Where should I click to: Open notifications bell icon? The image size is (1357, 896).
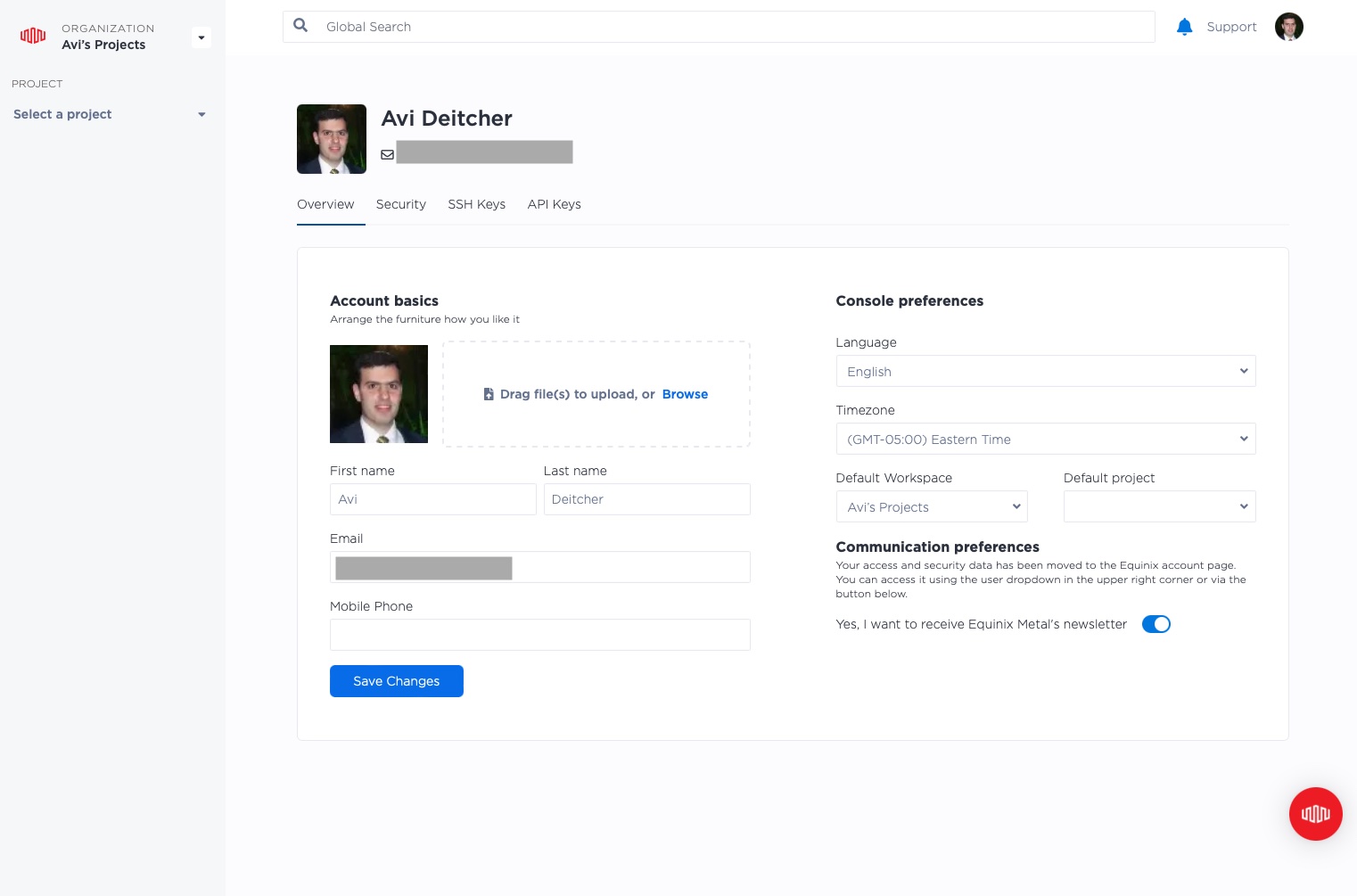point(1184,27)
